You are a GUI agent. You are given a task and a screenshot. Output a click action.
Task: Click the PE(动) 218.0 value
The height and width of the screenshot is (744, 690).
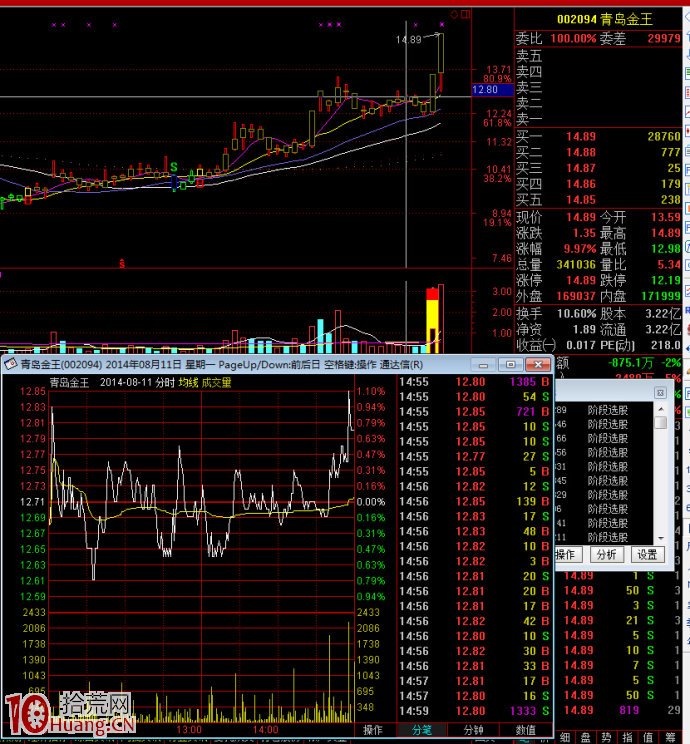tap(665, 345)
